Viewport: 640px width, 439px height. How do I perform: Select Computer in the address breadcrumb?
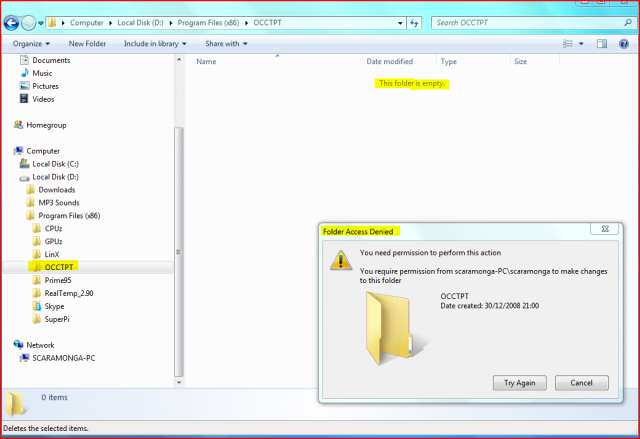87,23
